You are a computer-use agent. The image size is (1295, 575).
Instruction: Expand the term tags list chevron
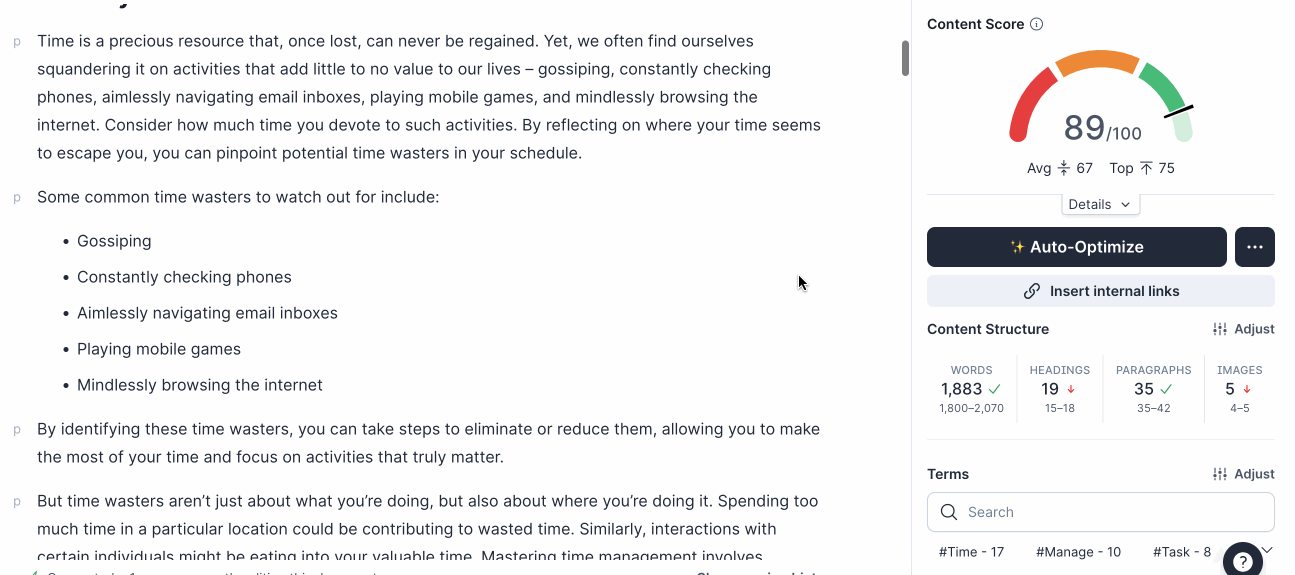[x=1267, y=549]
